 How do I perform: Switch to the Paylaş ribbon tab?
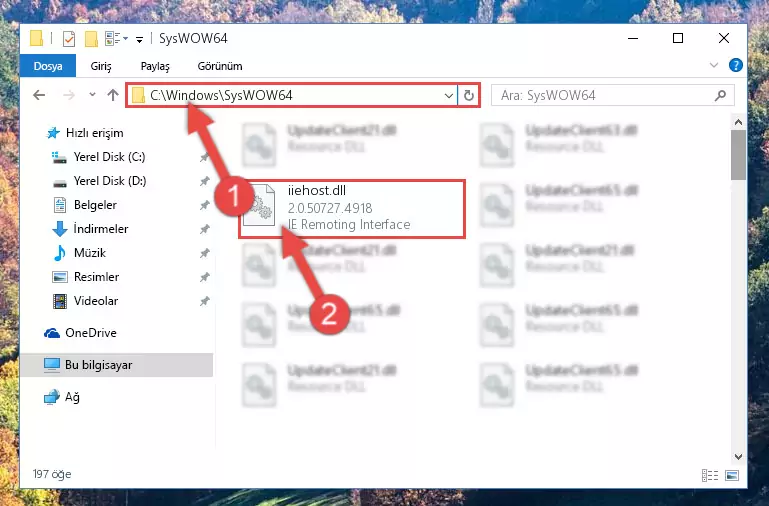pos(155,66)
